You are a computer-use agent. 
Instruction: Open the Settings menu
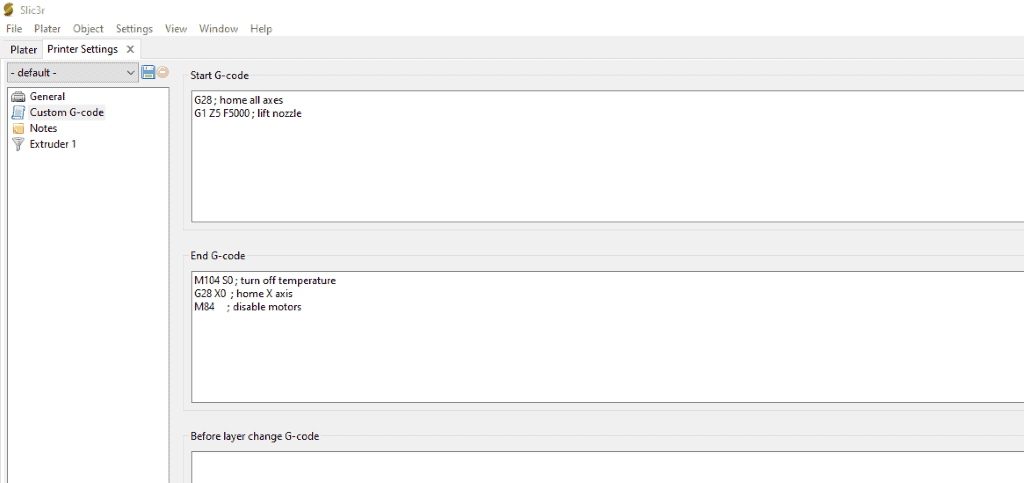[x=135, y=29]
